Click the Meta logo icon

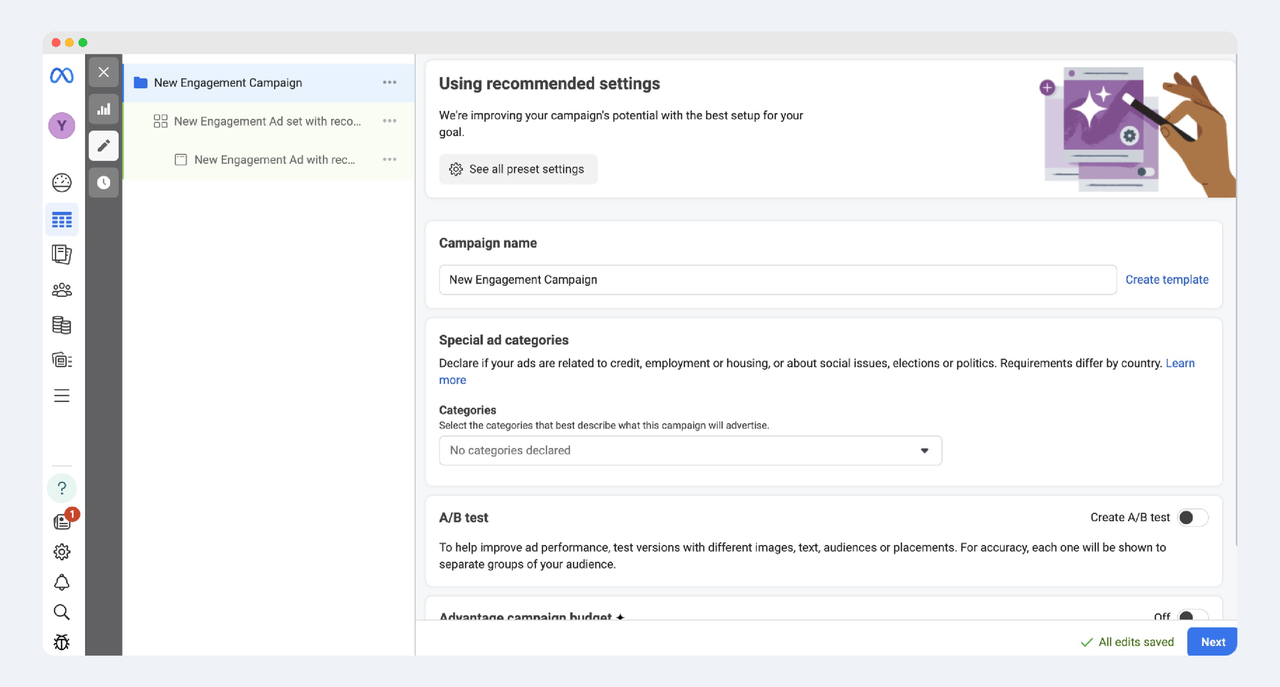coord(62,76)
